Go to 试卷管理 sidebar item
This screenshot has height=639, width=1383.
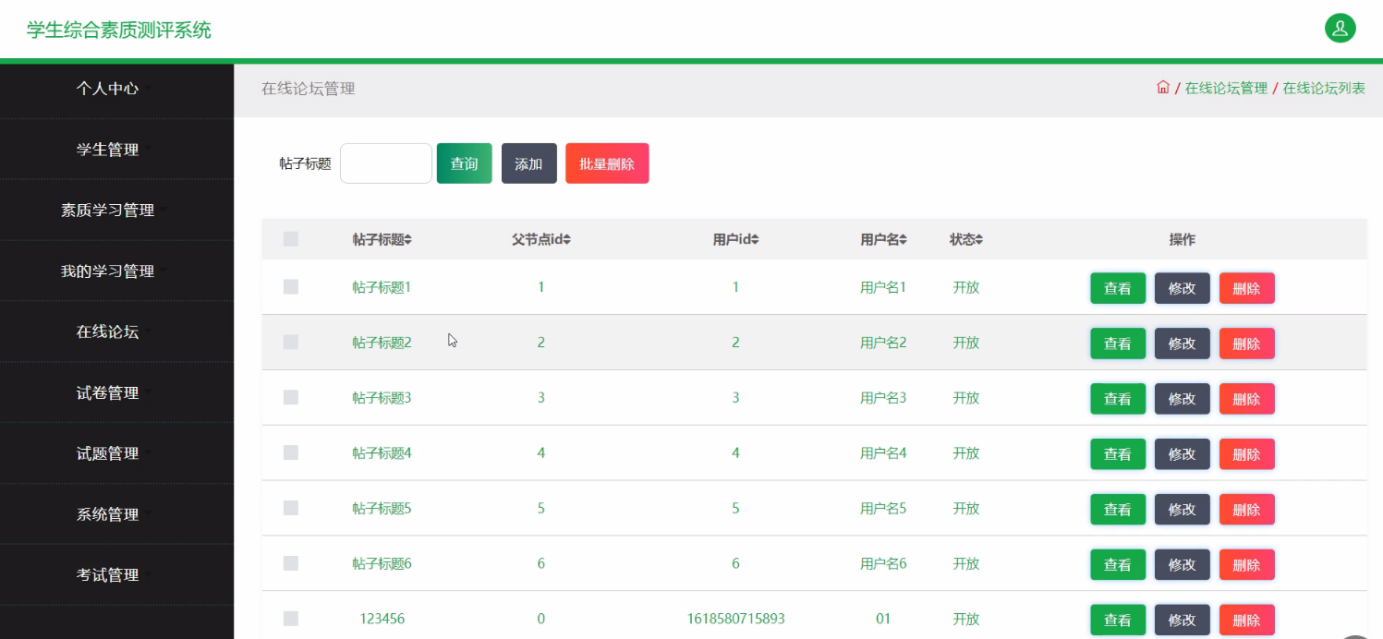click(x=108, y=393)
